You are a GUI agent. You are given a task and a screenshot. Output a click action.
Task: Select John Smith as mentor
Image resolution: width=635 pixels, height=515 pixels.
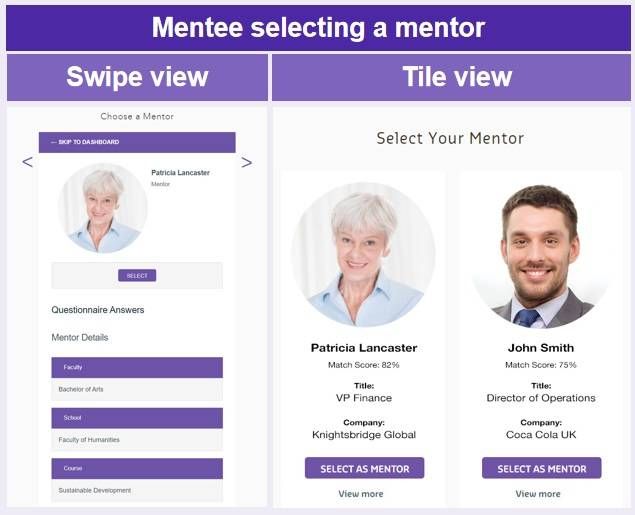coord(541,468)
